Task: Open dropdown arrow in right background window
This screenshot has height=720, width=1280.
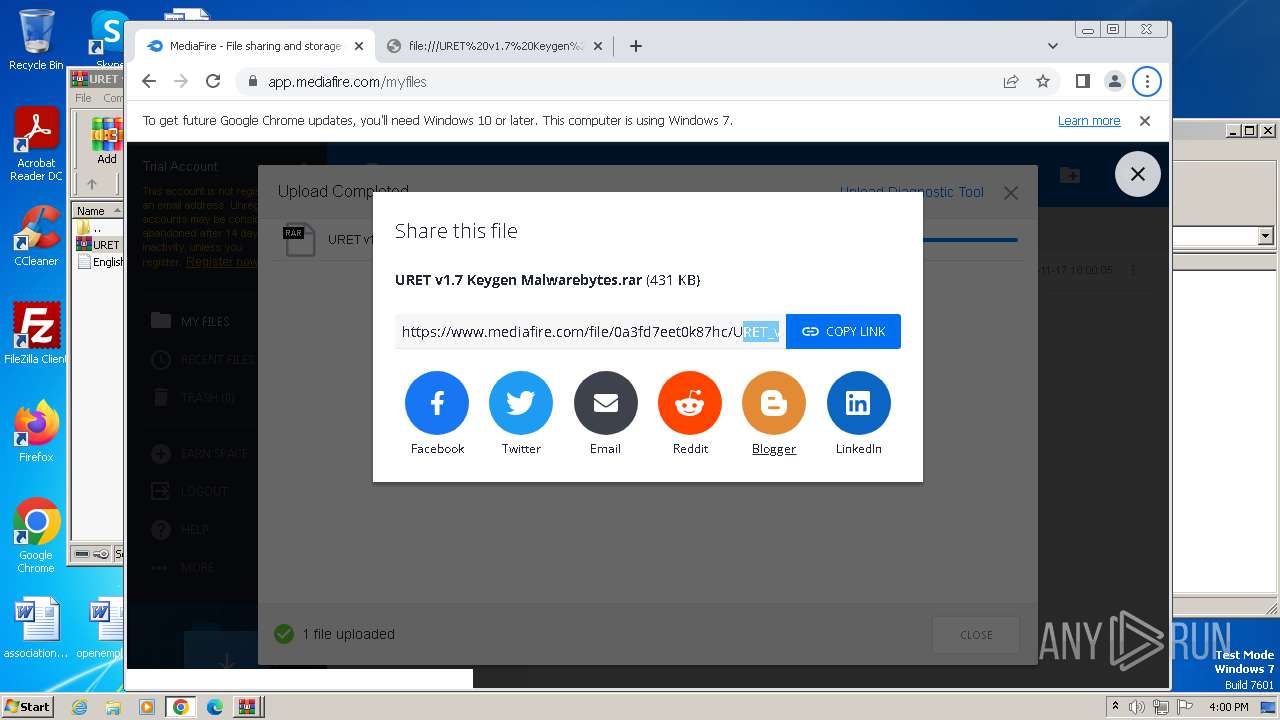Action: tap(1265, 236)
